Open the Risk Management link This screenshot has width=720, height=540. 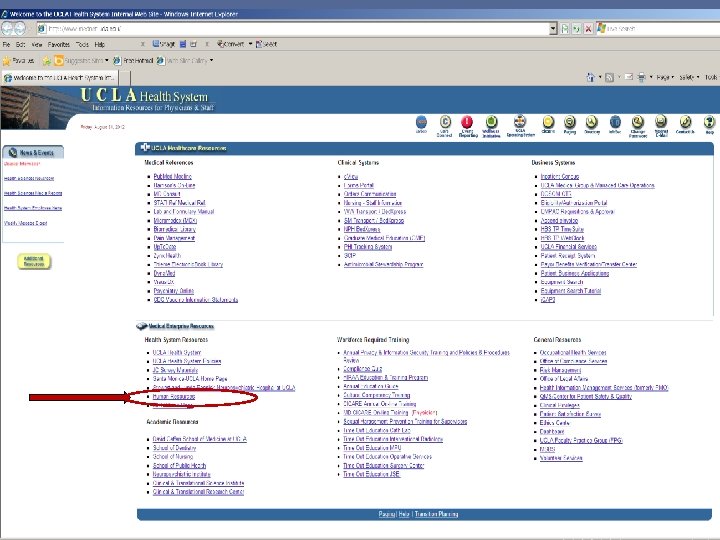560,370
